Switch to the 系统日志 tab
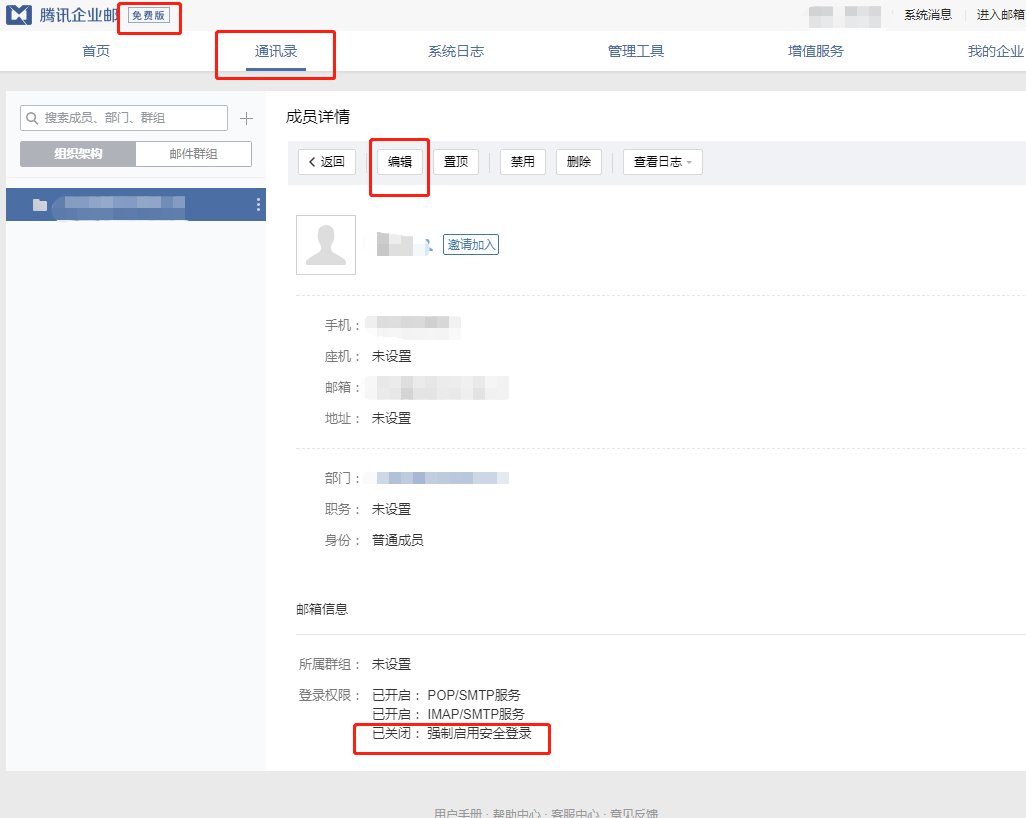Image resolution: width=1026 pixels, height=818 pixels. (455, 50)
